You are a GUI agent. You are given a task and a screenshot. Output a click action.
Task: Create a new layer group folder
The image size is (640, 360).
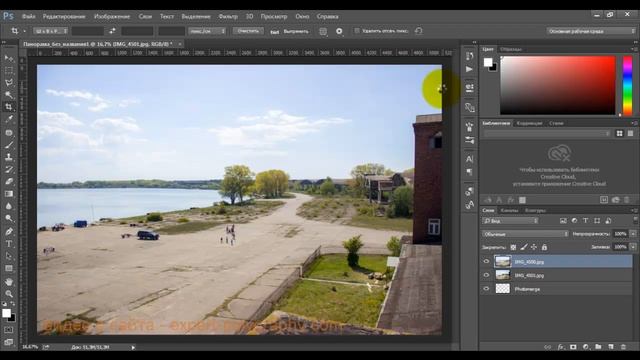(x=598, y=347)
